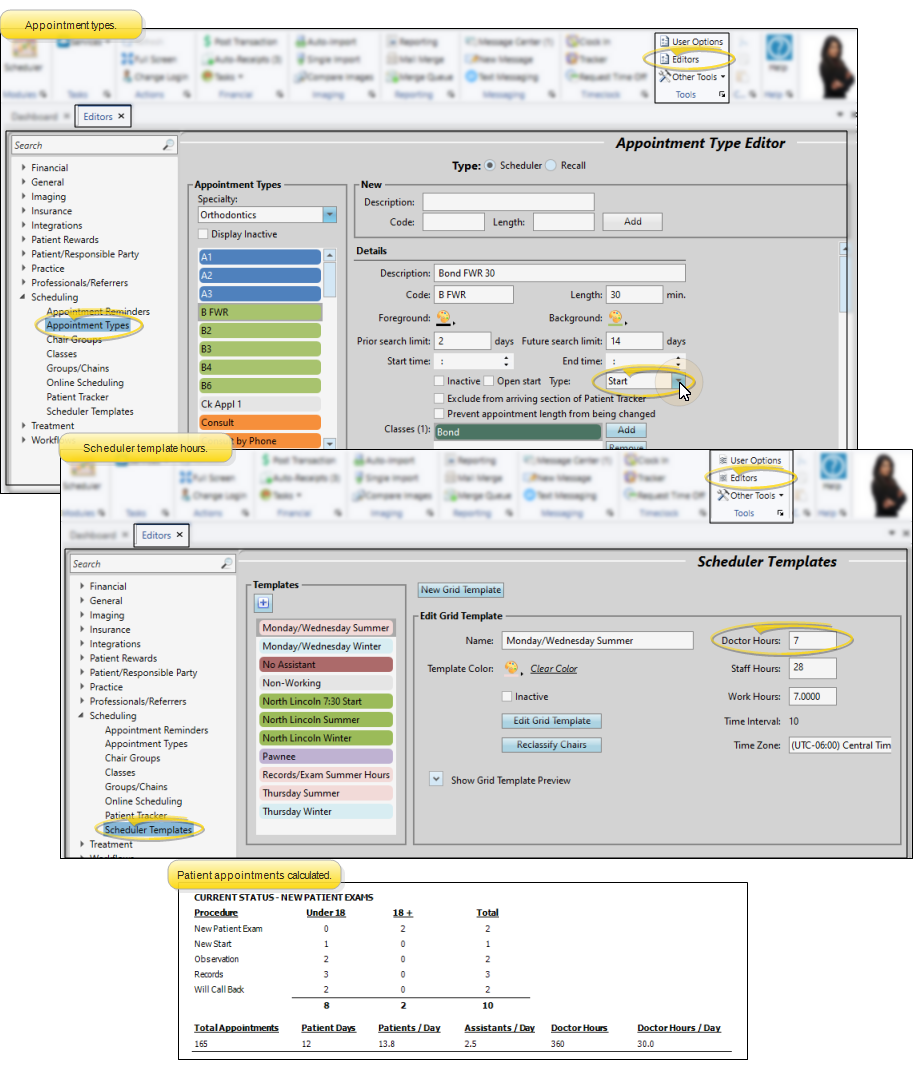Open Other Tools in the lower ribbon
923x1070 pixels.
(x=750, y=495)
